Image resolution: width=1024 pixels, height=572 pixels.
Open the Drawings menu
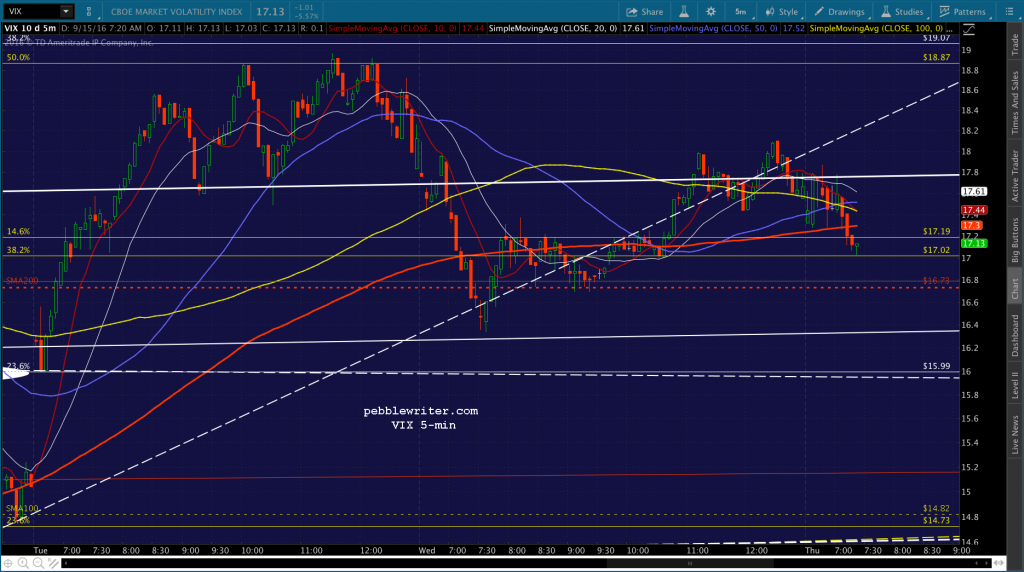tap(839, 12)
